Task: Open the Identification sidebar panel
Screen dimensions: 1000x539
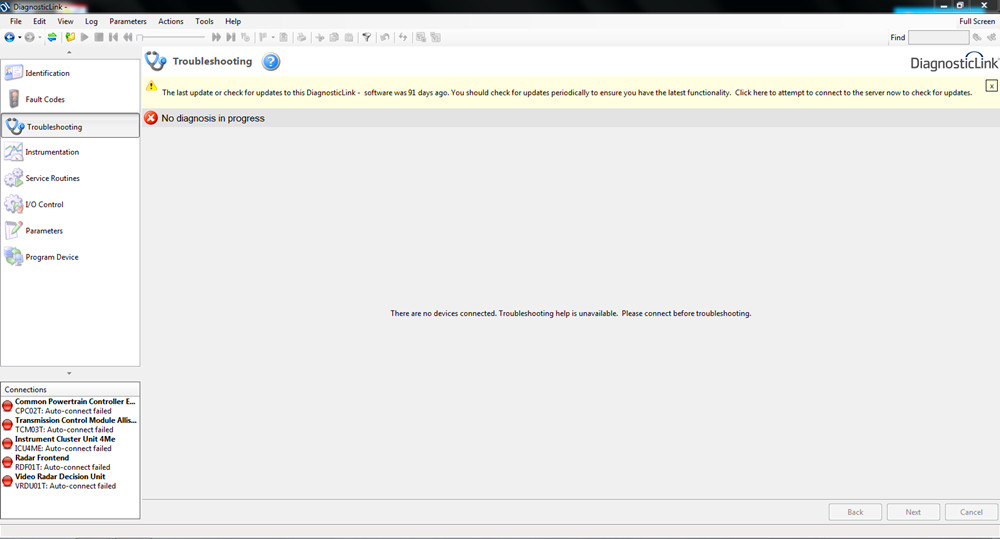Action: [70, 73]
